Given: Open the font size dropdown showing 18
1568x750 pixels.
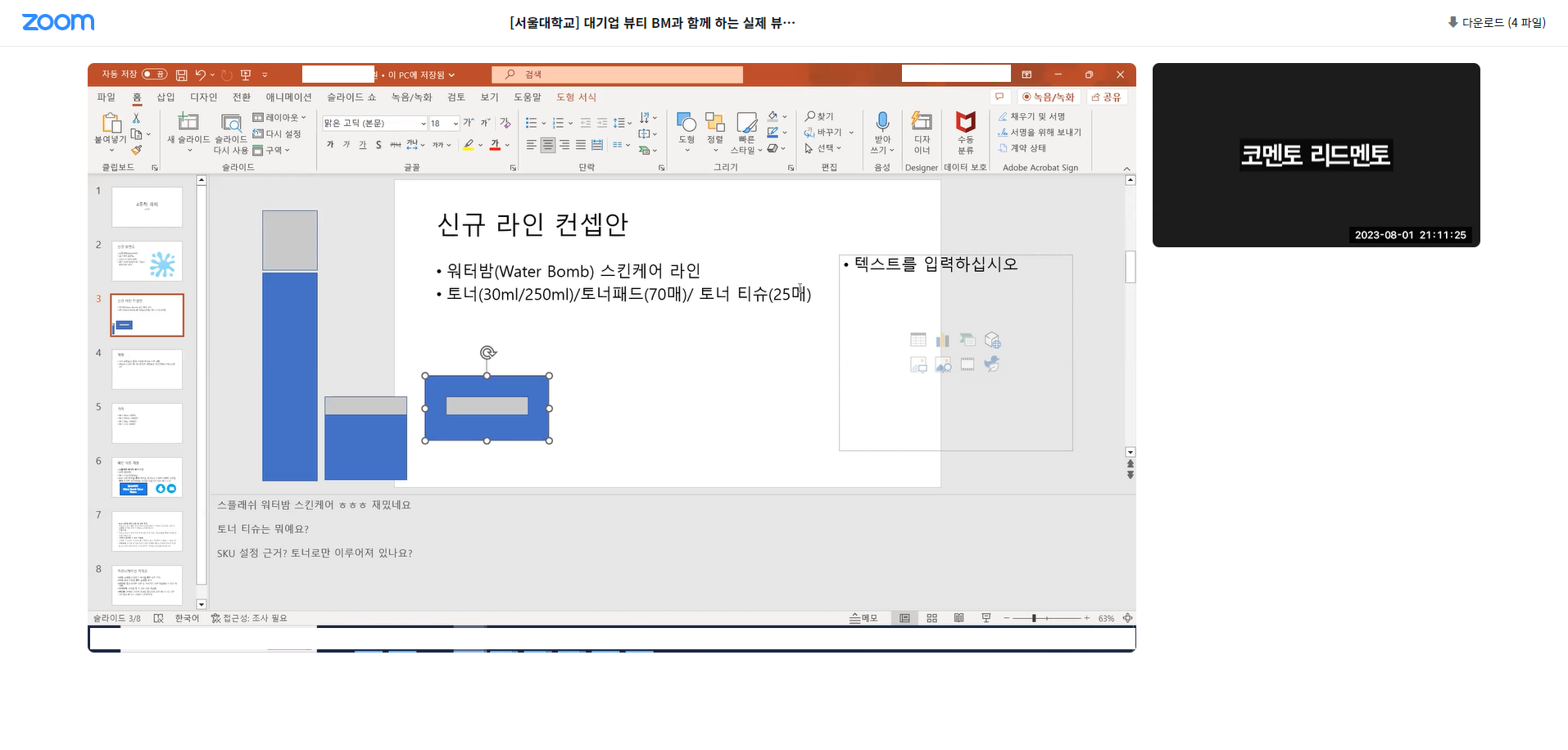Looking at the screenshot, I should point(455,124).
